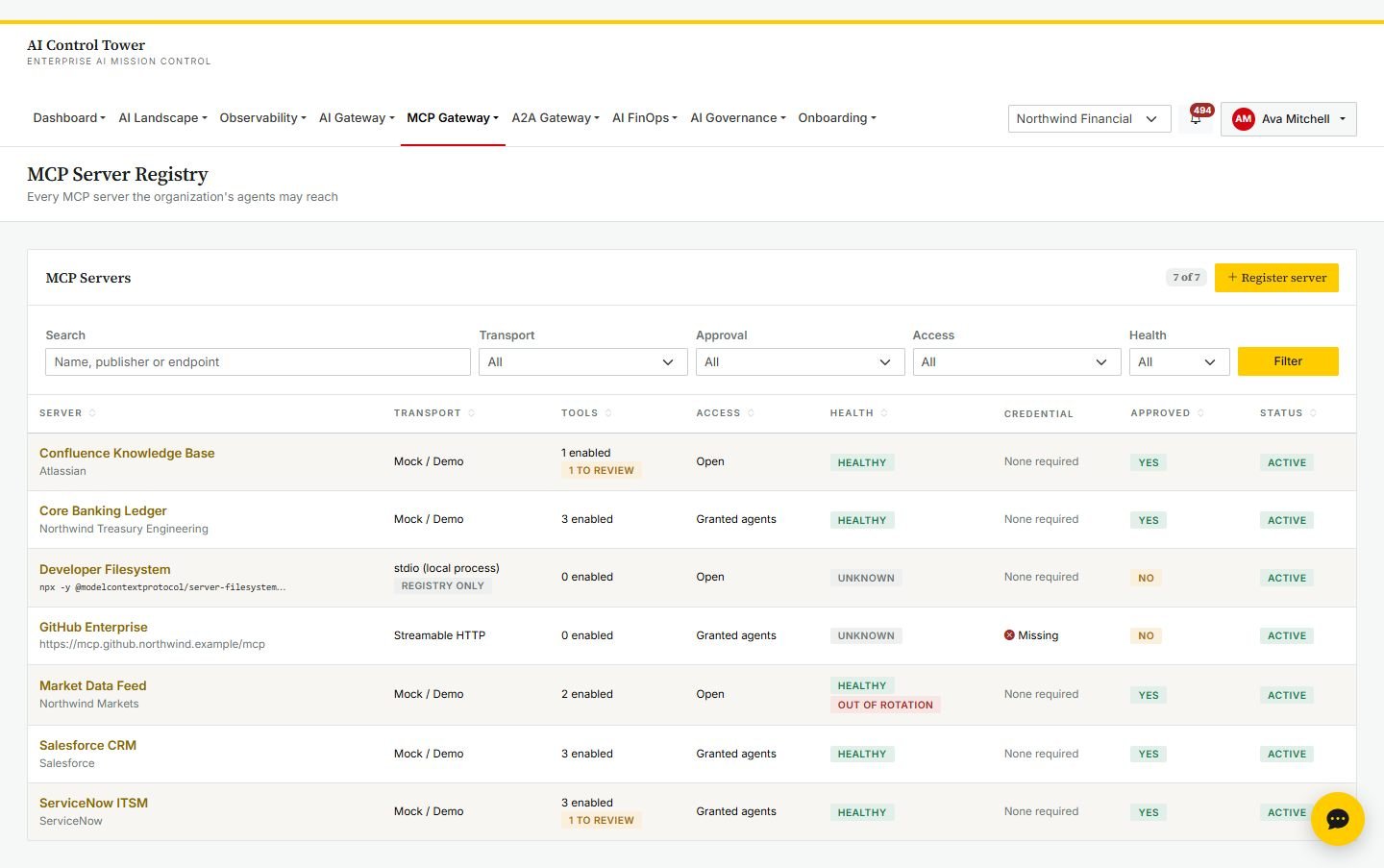Open the Observability menu
This screenshot has width=1384, height=868.
262,118
